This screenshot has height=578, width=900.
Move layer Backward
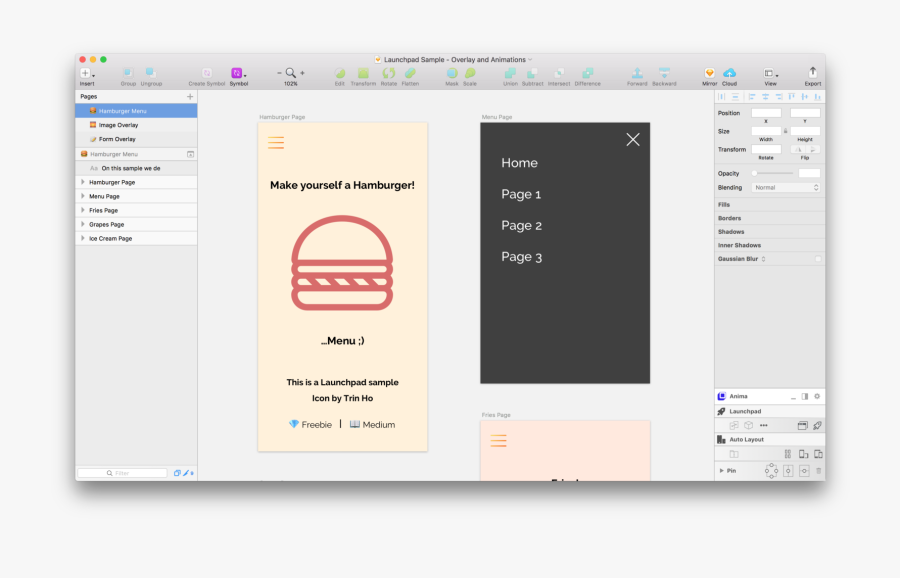point(664,73)
